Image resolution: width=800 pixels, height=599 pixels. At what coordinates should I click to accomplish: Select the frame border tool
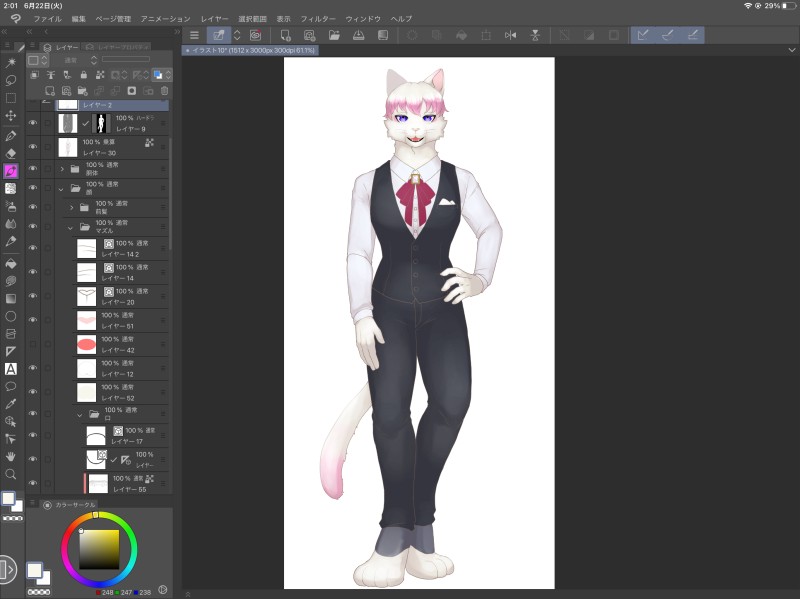coord(11,334)
